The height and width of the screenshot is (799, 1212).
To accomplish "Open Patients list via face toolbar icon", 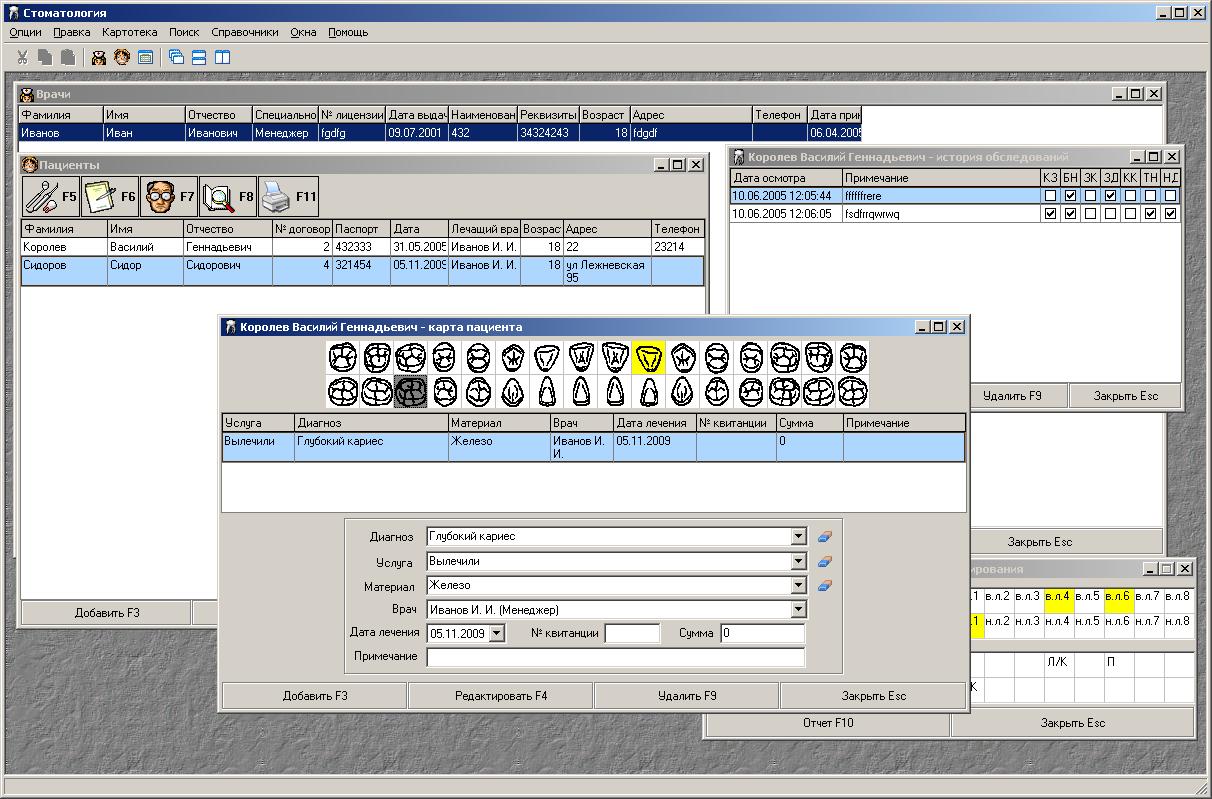I will click(x=122, y=57).
